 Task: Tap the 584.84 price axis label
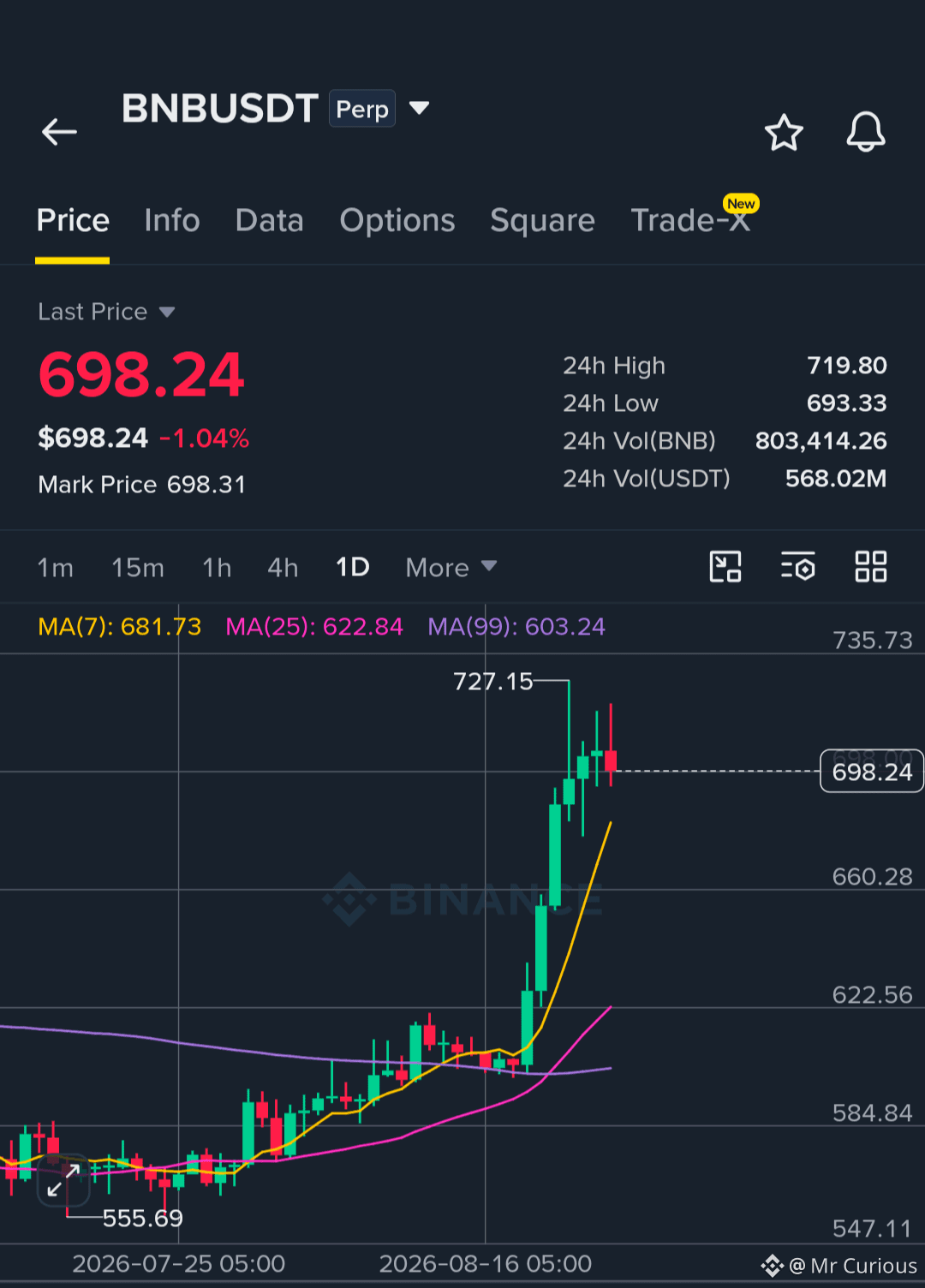[x=873, y=1113]
